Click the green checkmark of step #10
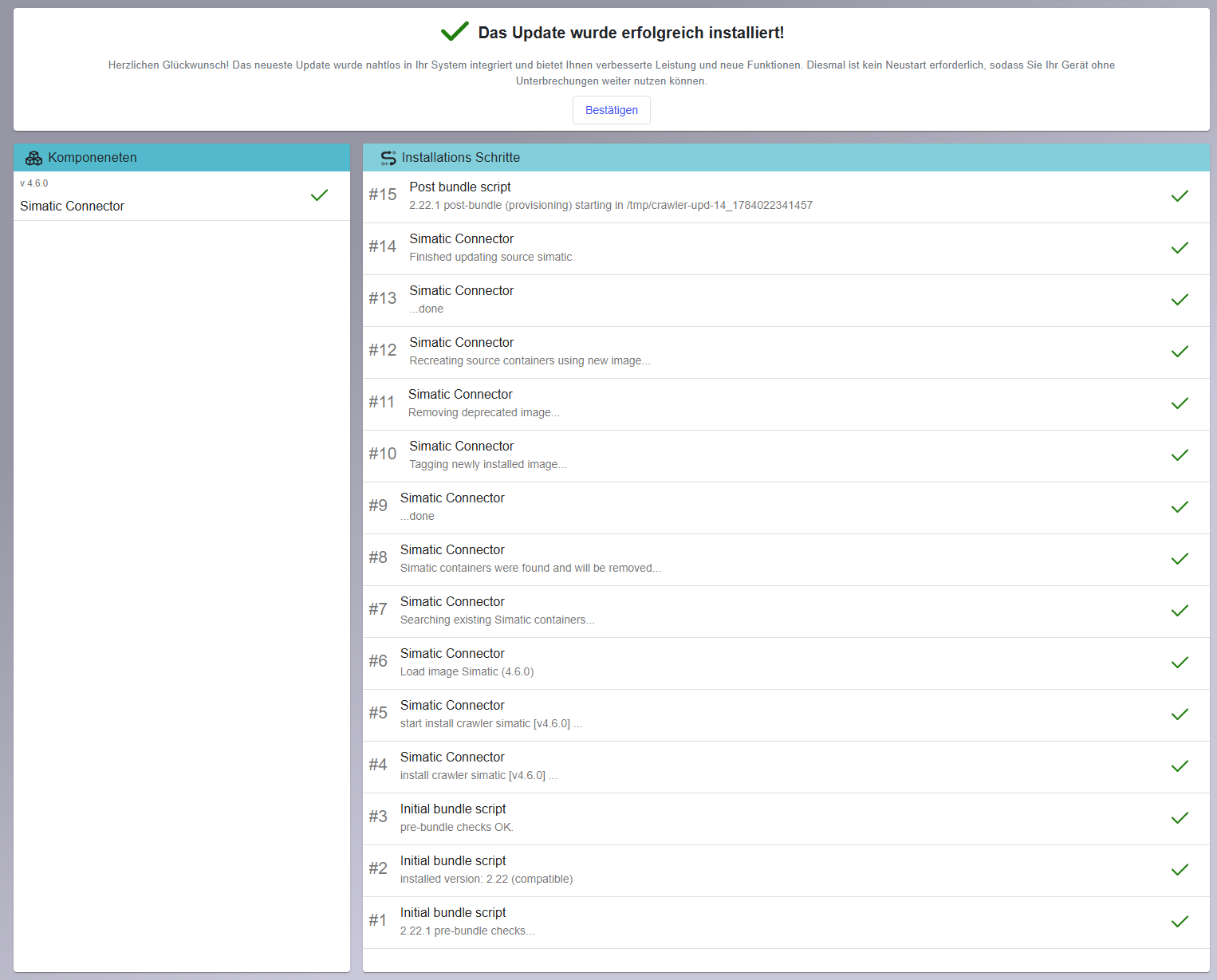The image size is (1217, 980). 1180,455
